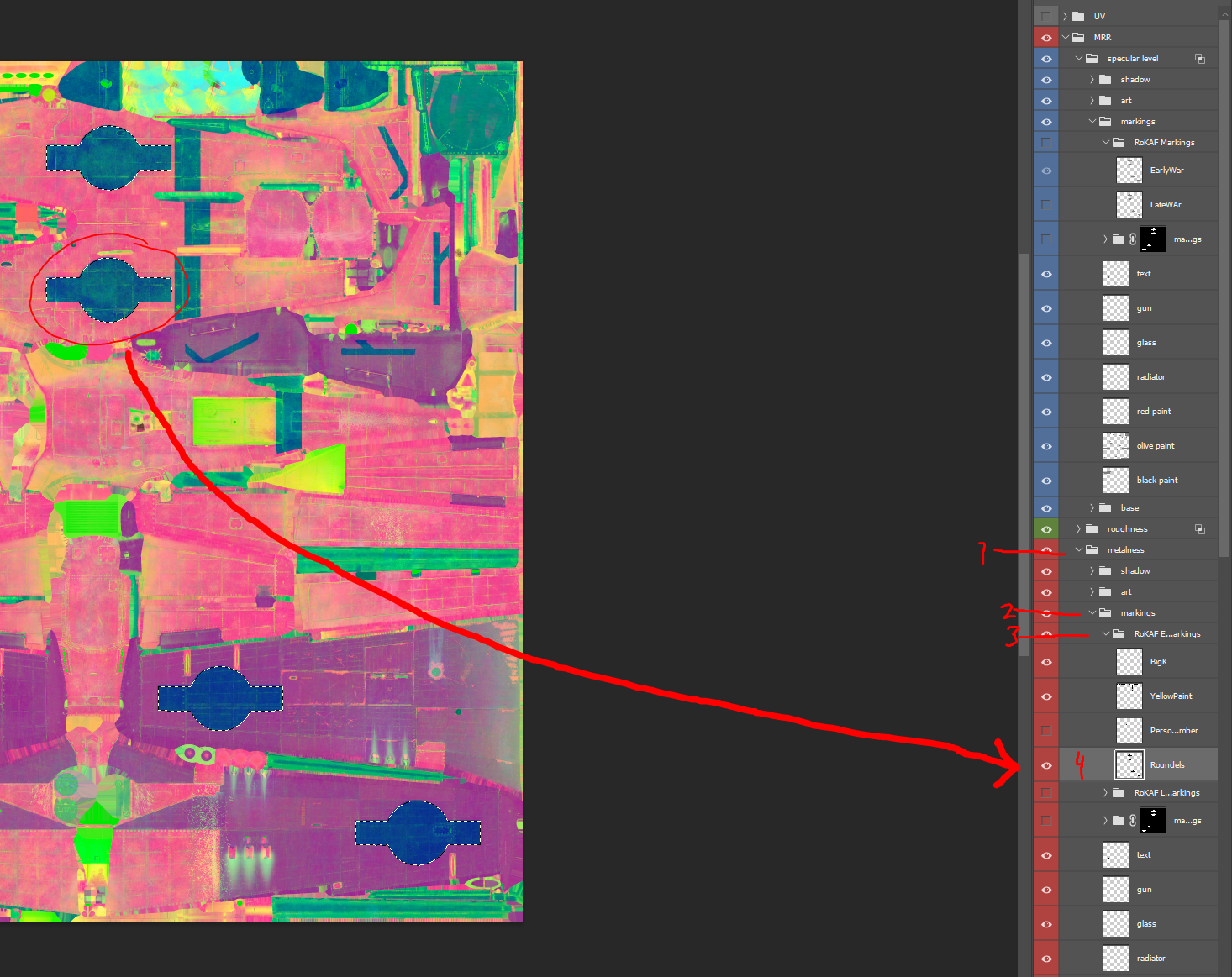Click the RoKAF E...arkings folder icon
Screen dimensions: 1232x977
coord(1119,633)
